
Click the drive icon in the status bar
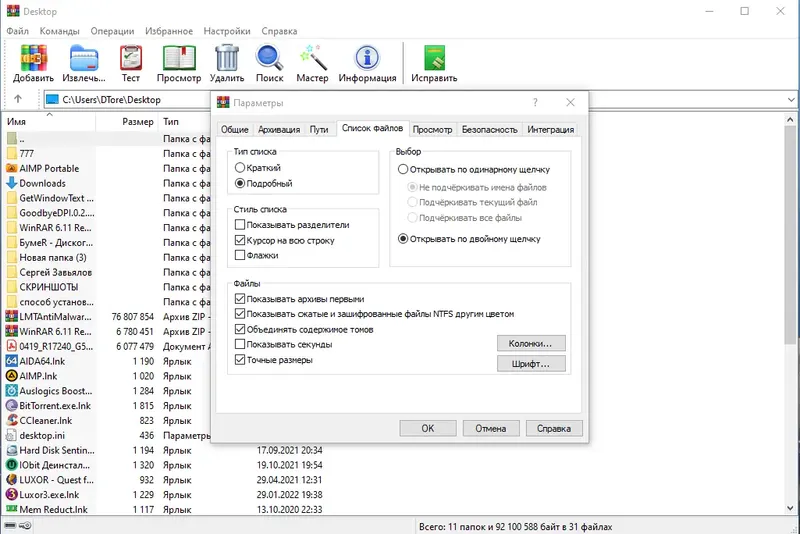(10, 525)
